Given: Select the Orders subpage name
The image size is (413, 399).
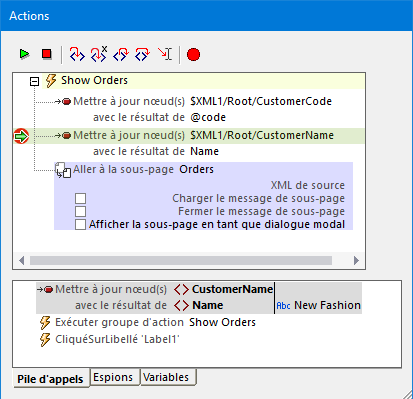Looking at the screenshot, I should tap(196, 169).
